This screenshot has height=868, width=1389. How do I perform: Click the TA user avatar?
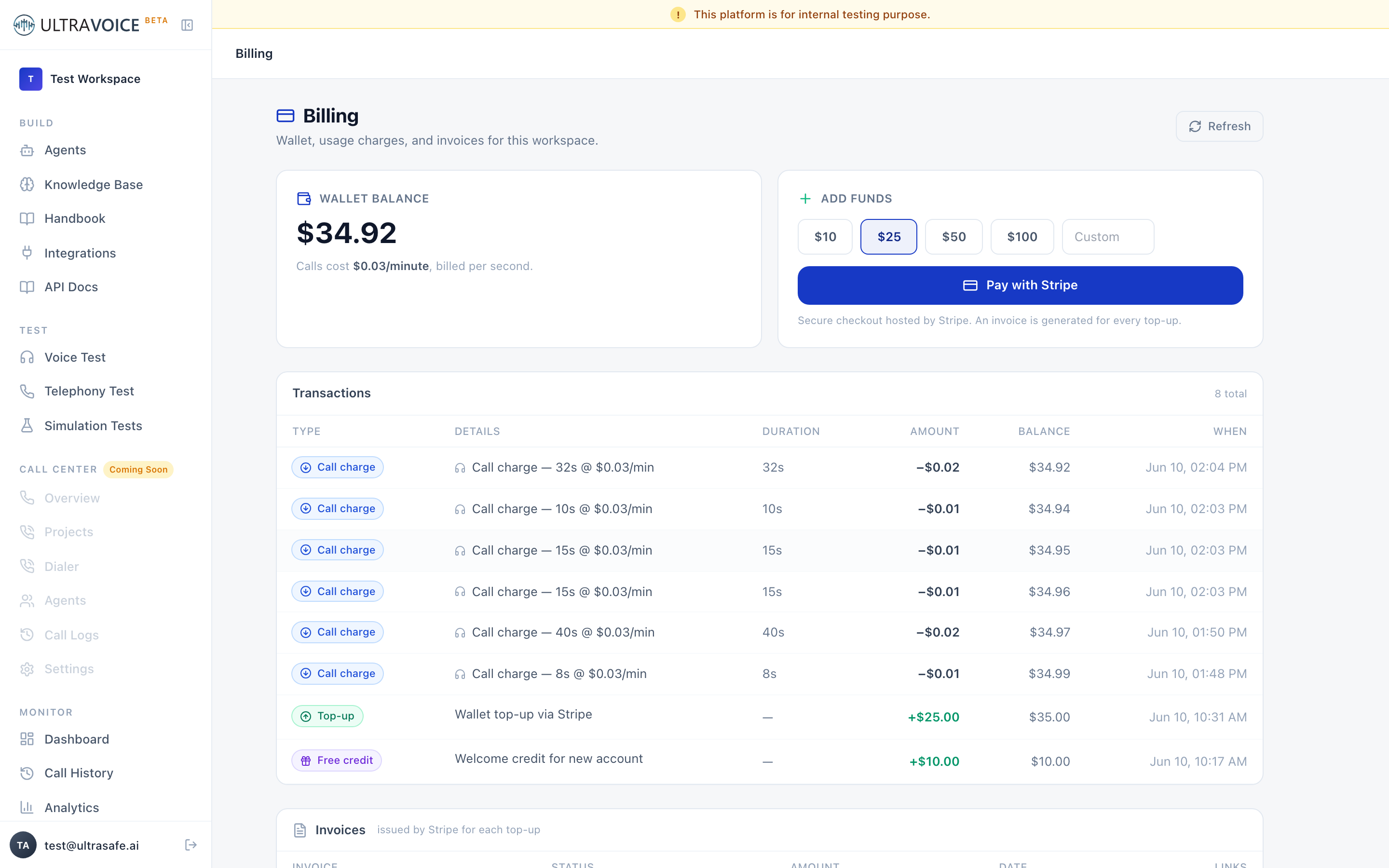click(x=23, y=845)
